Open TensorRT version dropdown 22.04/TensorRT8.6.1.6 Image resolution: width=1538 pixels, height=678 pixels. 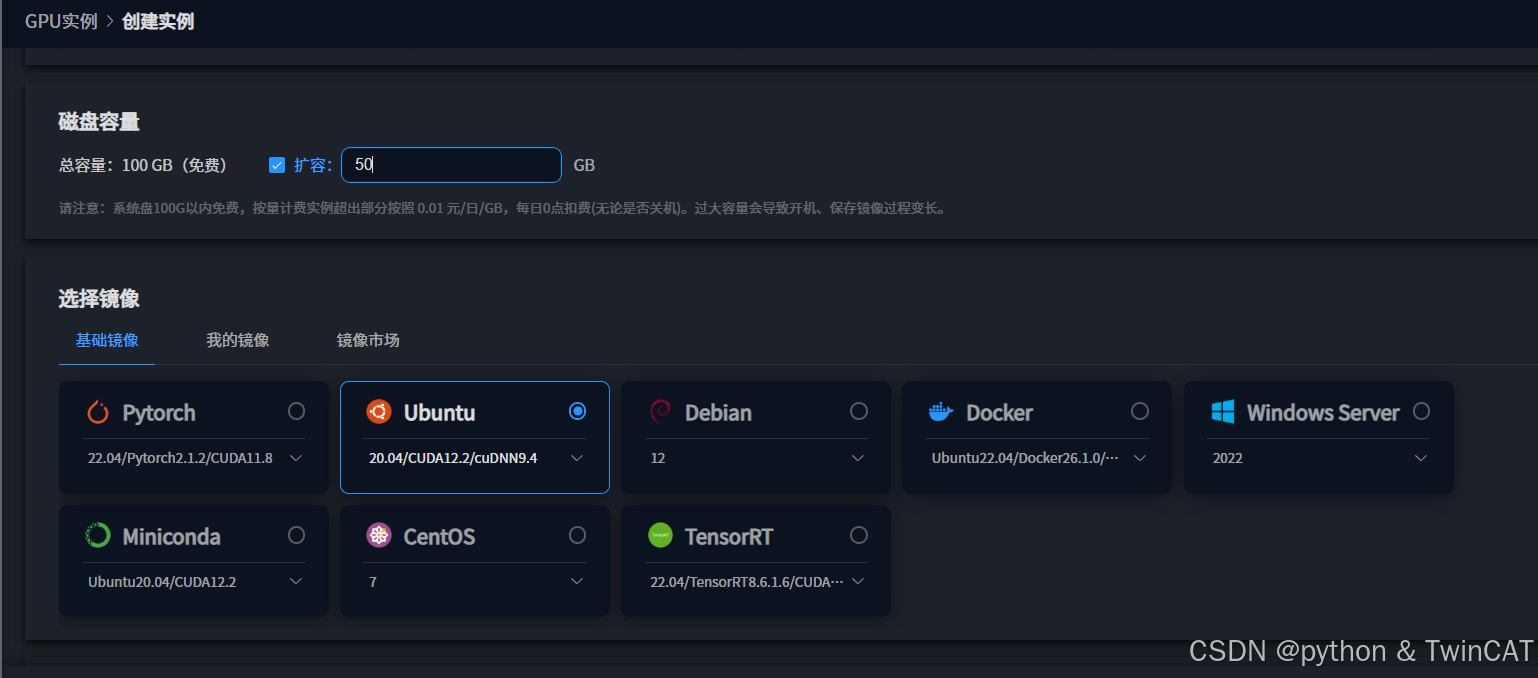756,582
